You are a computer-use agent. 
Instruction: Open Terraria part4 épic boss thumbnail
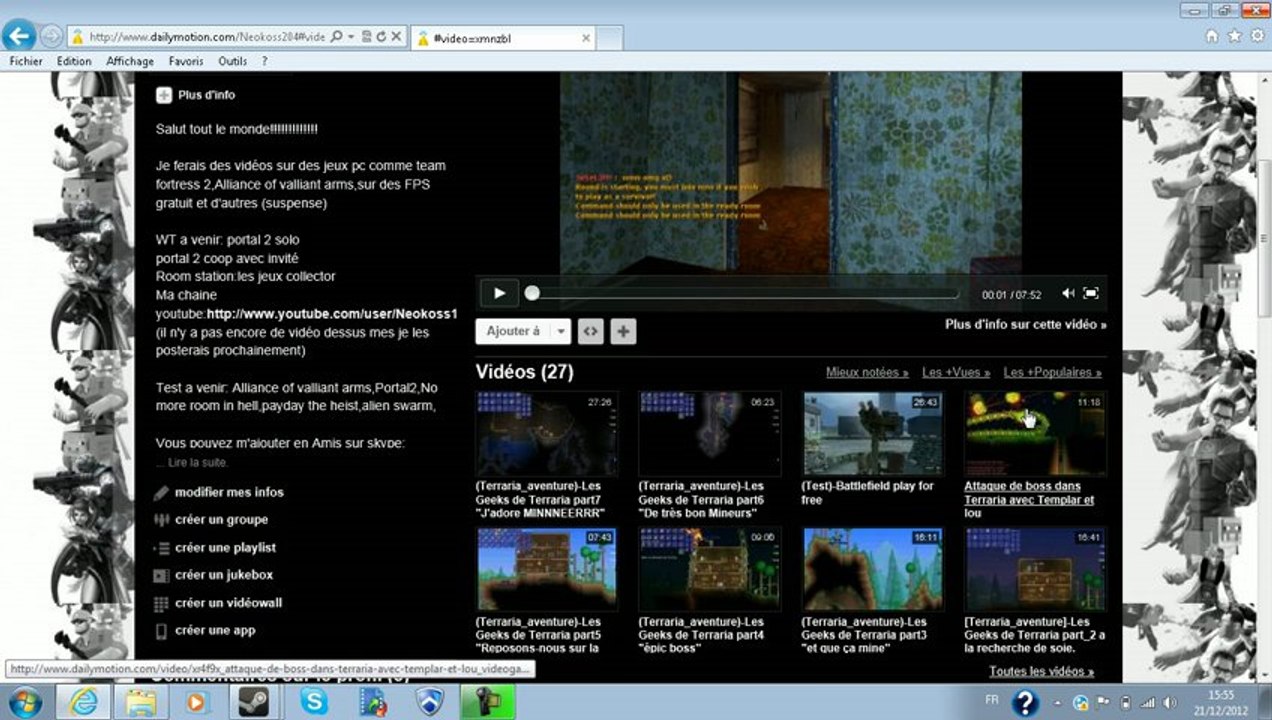tap(709, 569)
